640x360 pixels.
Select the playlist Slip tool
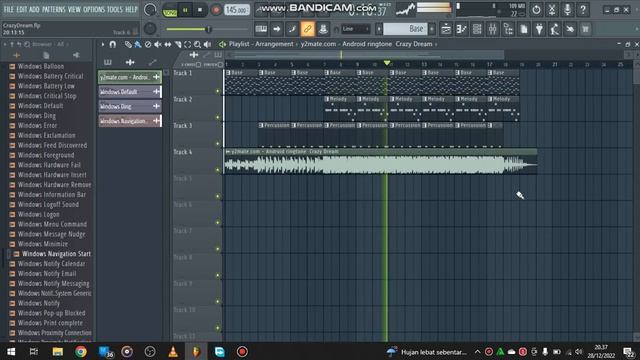pos(168,44)
